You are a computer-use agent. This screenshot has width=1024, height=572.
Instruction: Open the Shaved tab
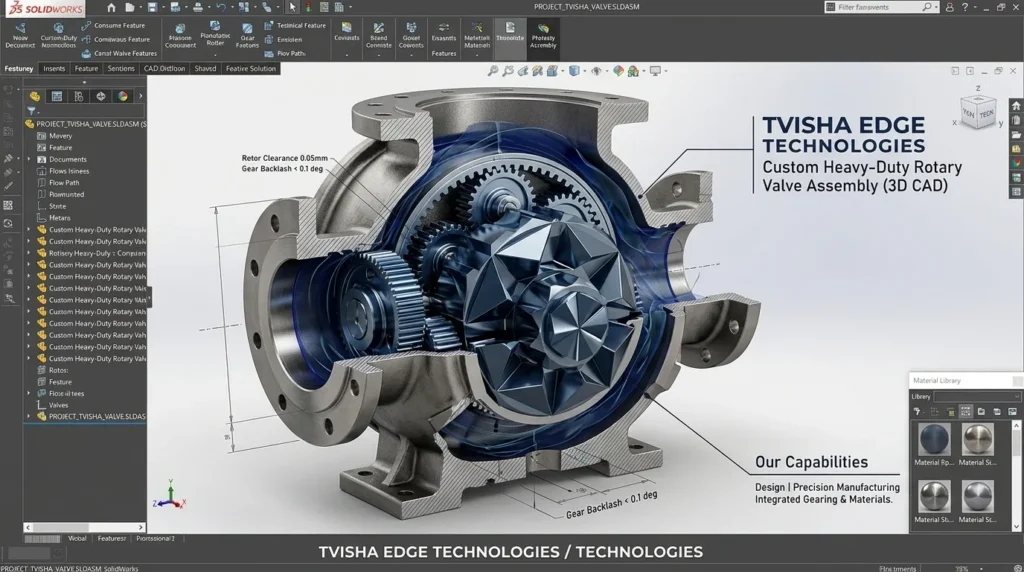point(205,69)
